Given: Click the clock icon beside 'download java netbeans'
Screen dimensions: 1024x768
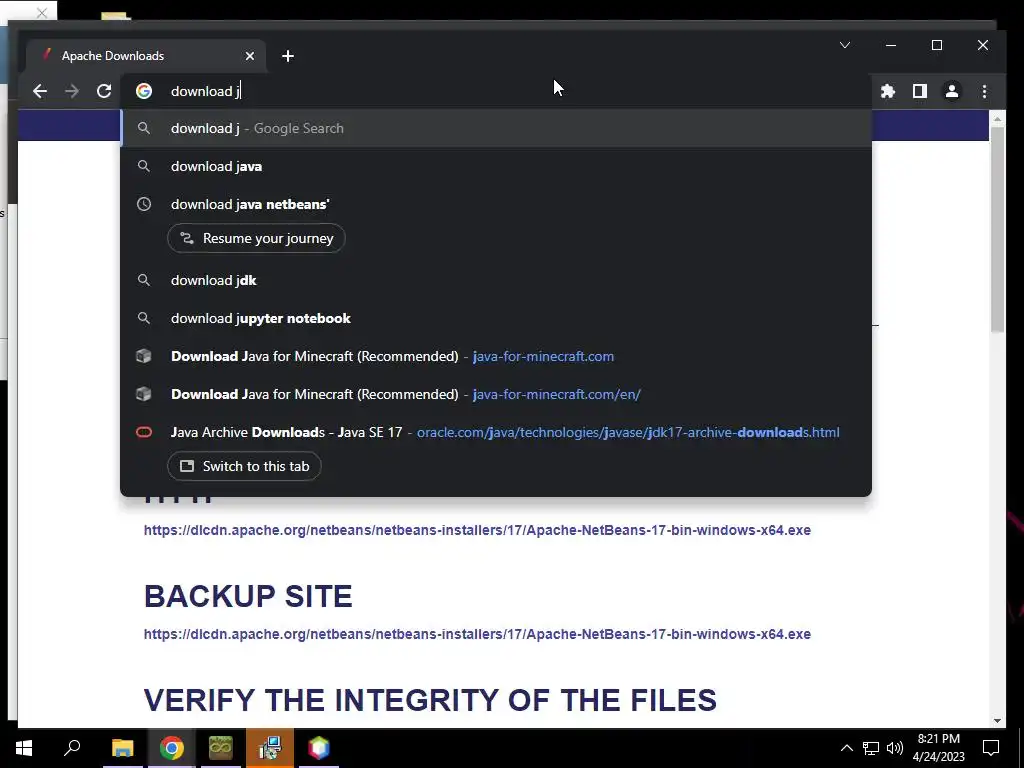Looking at the screenshot, I should (x=144, y=204).
